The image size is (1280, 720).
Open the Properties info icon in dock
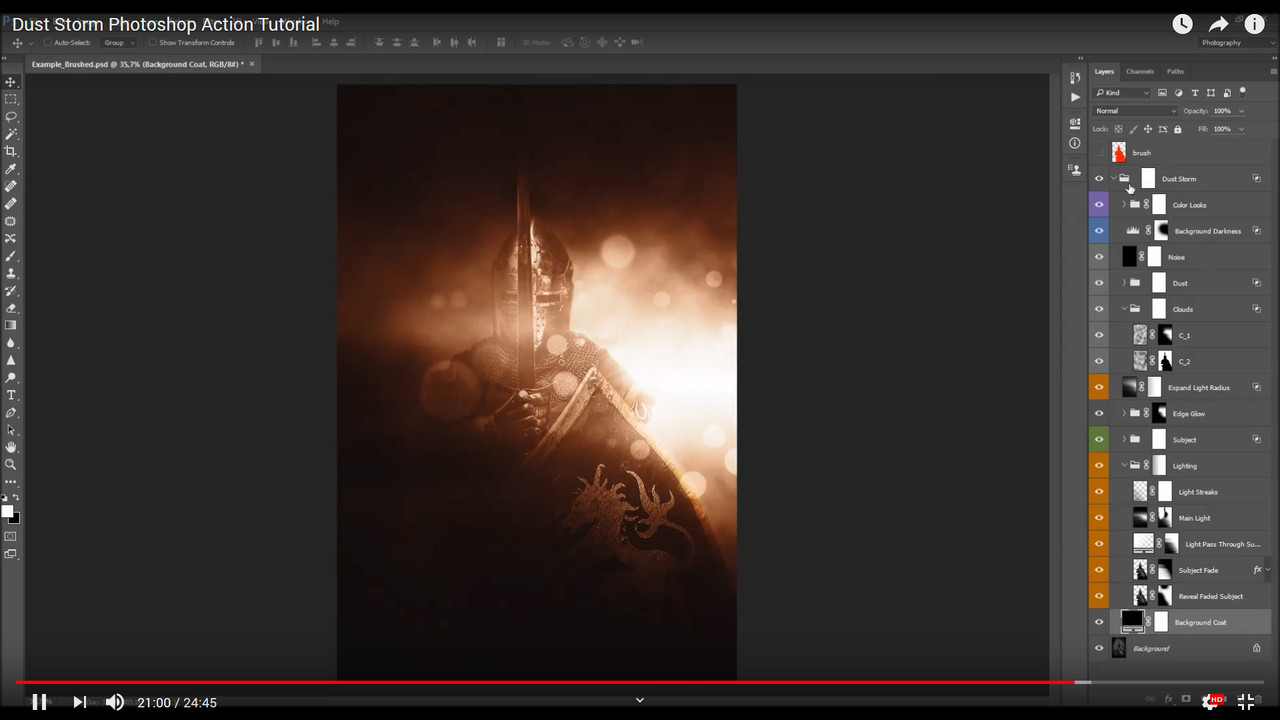(1075, 143)
